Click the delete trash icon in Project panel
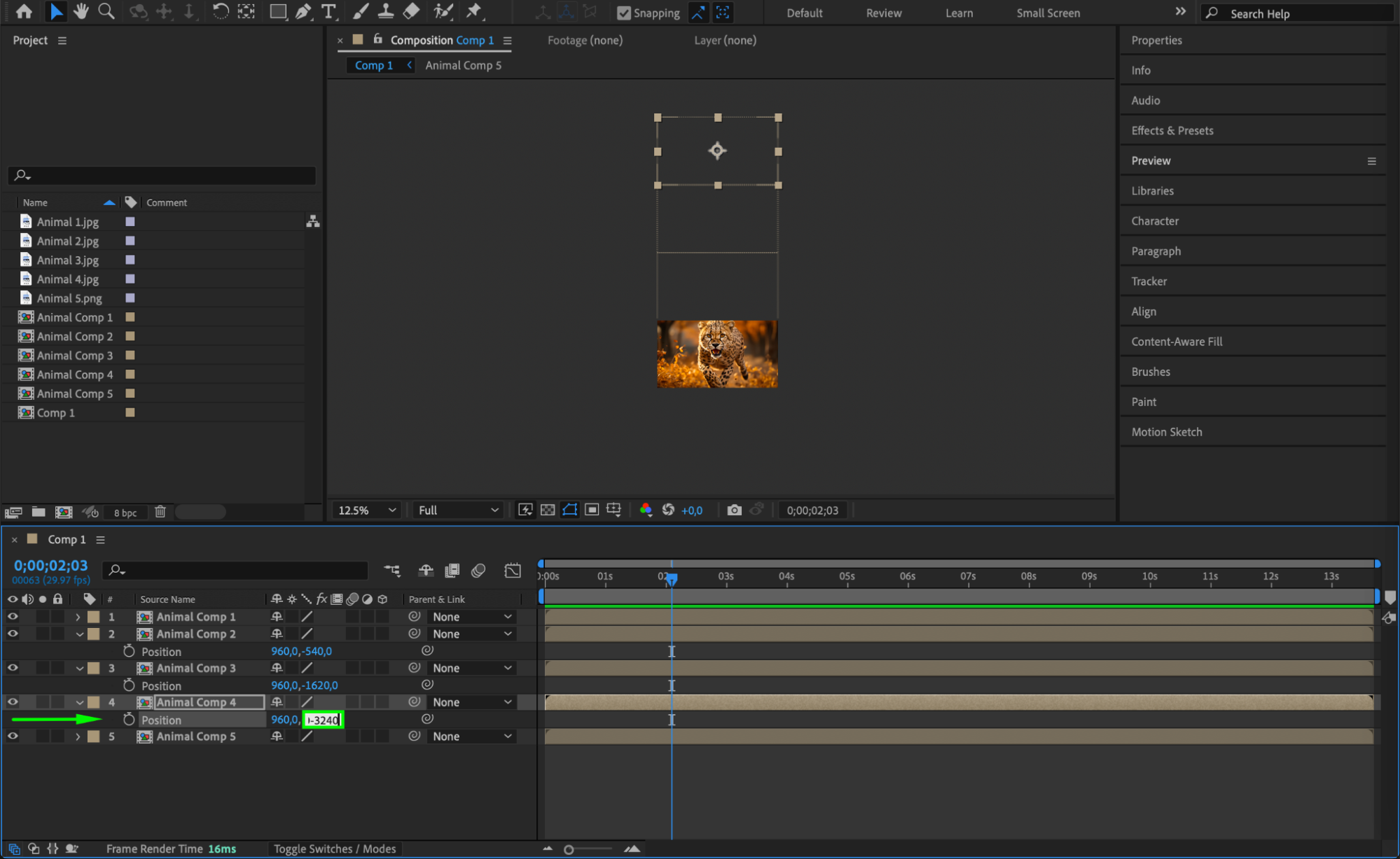 [160, 512]
